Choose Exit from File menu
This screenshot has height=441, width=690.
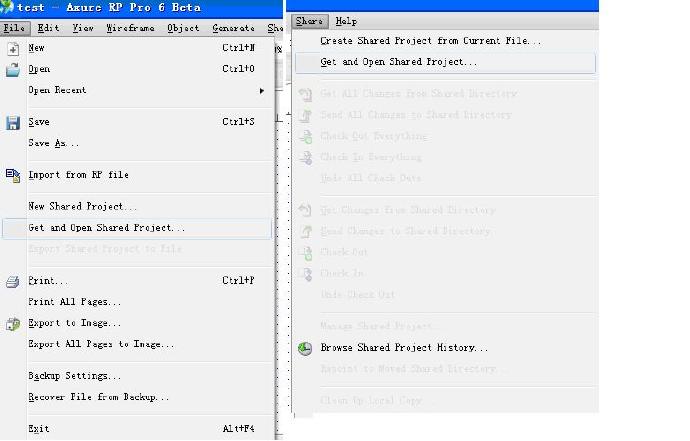(x=39, y=429)
